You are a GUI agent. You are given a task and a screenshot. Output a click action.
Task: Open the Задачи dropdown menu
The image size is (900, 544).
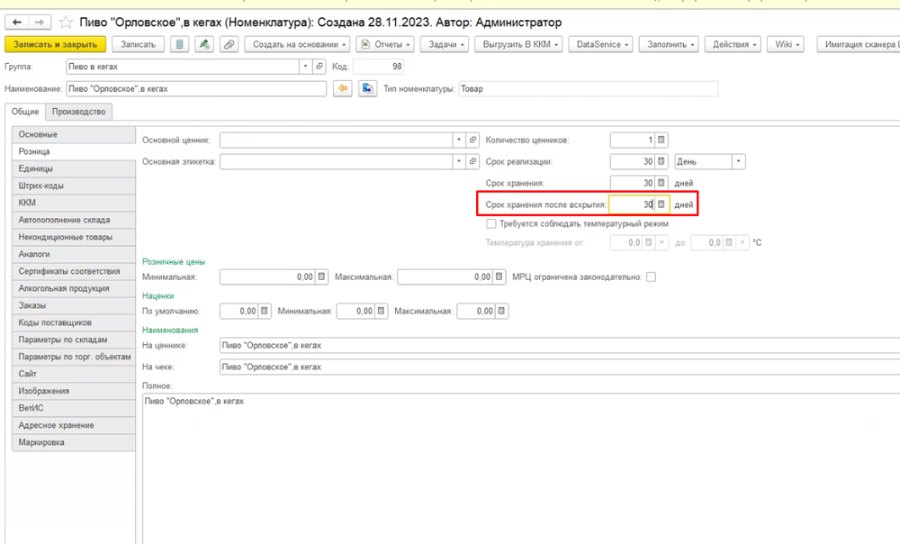coord(444,44)
